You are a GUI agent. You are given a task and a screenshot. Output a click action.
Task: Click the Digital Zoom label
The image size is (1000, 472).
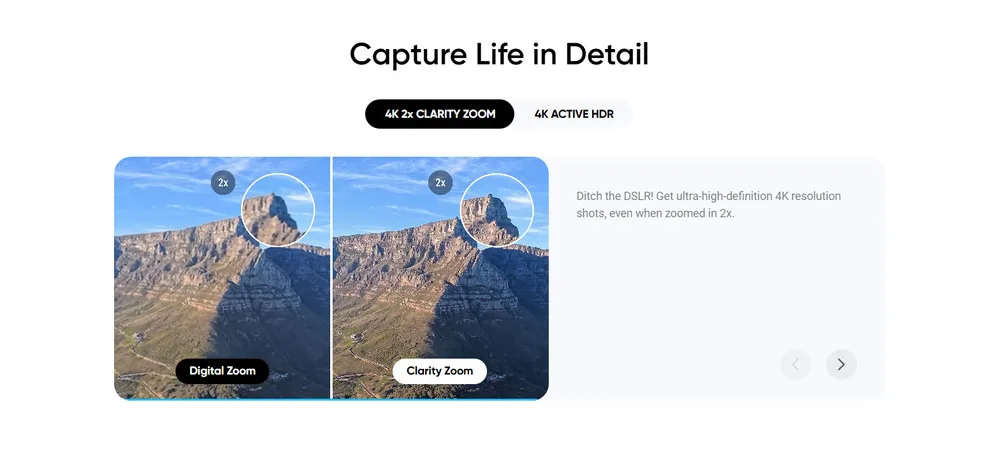tap(222, 371)
